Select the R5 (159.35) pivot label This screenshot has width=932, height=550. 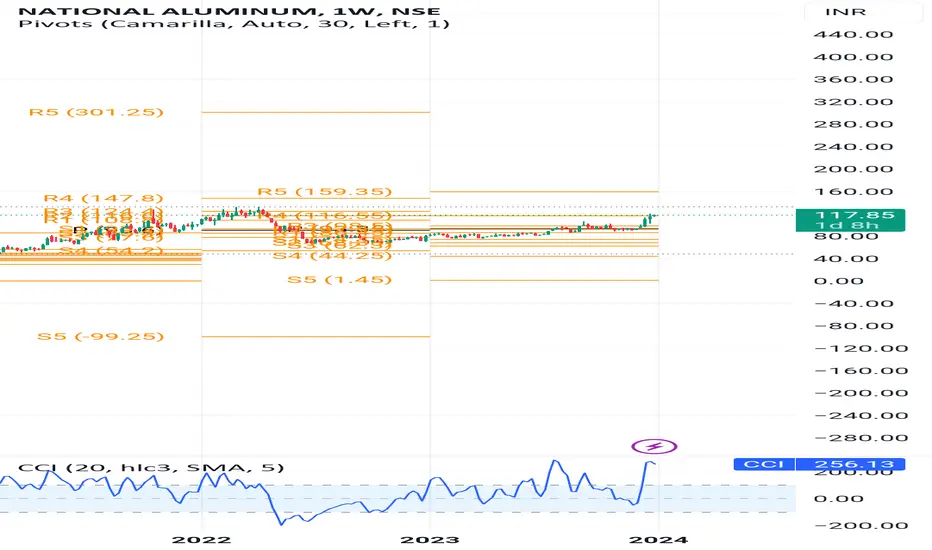pos(325,191)
